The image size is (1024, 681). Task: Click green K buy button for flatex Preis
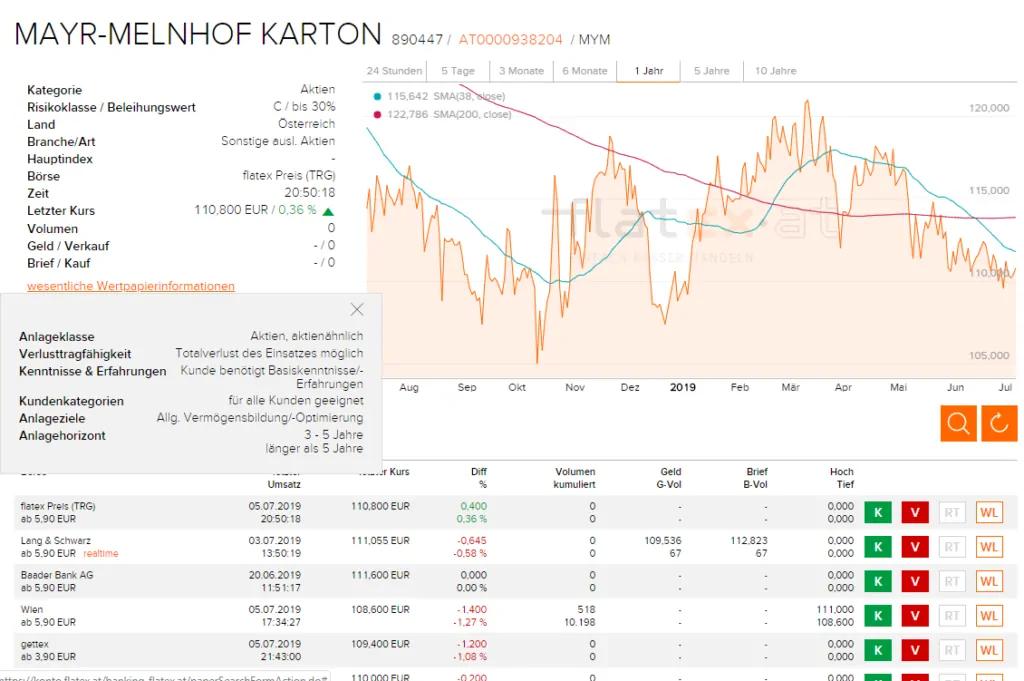[878, 513]
